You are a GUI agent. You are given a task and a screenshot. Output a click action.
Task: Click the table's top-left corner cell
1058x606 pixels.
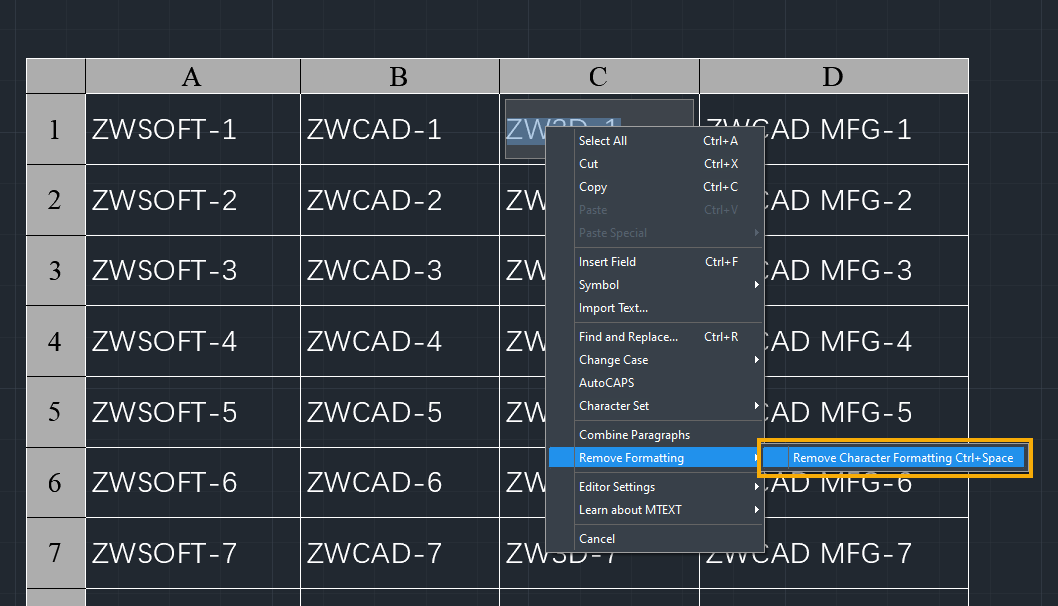pos(55,76)
